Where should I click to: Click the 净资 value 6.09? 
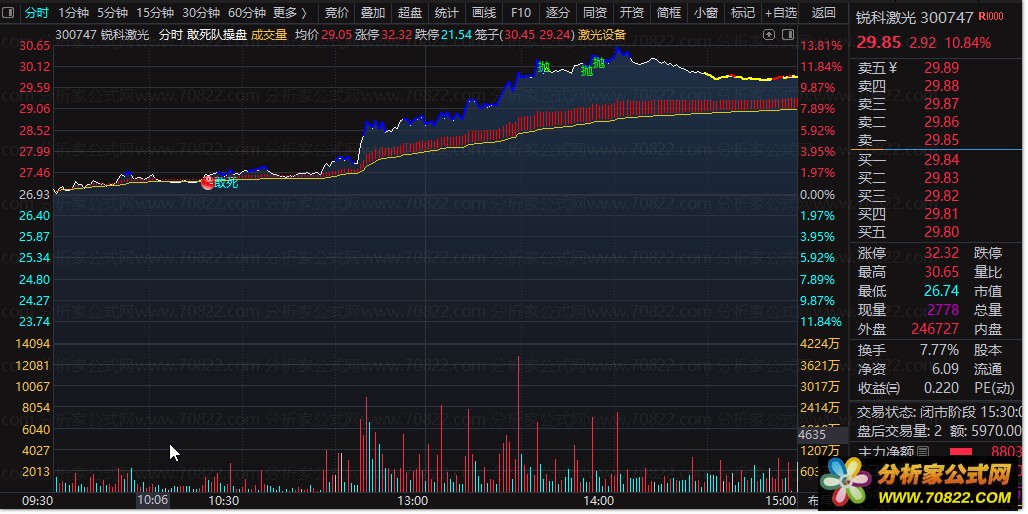(945, 369)
